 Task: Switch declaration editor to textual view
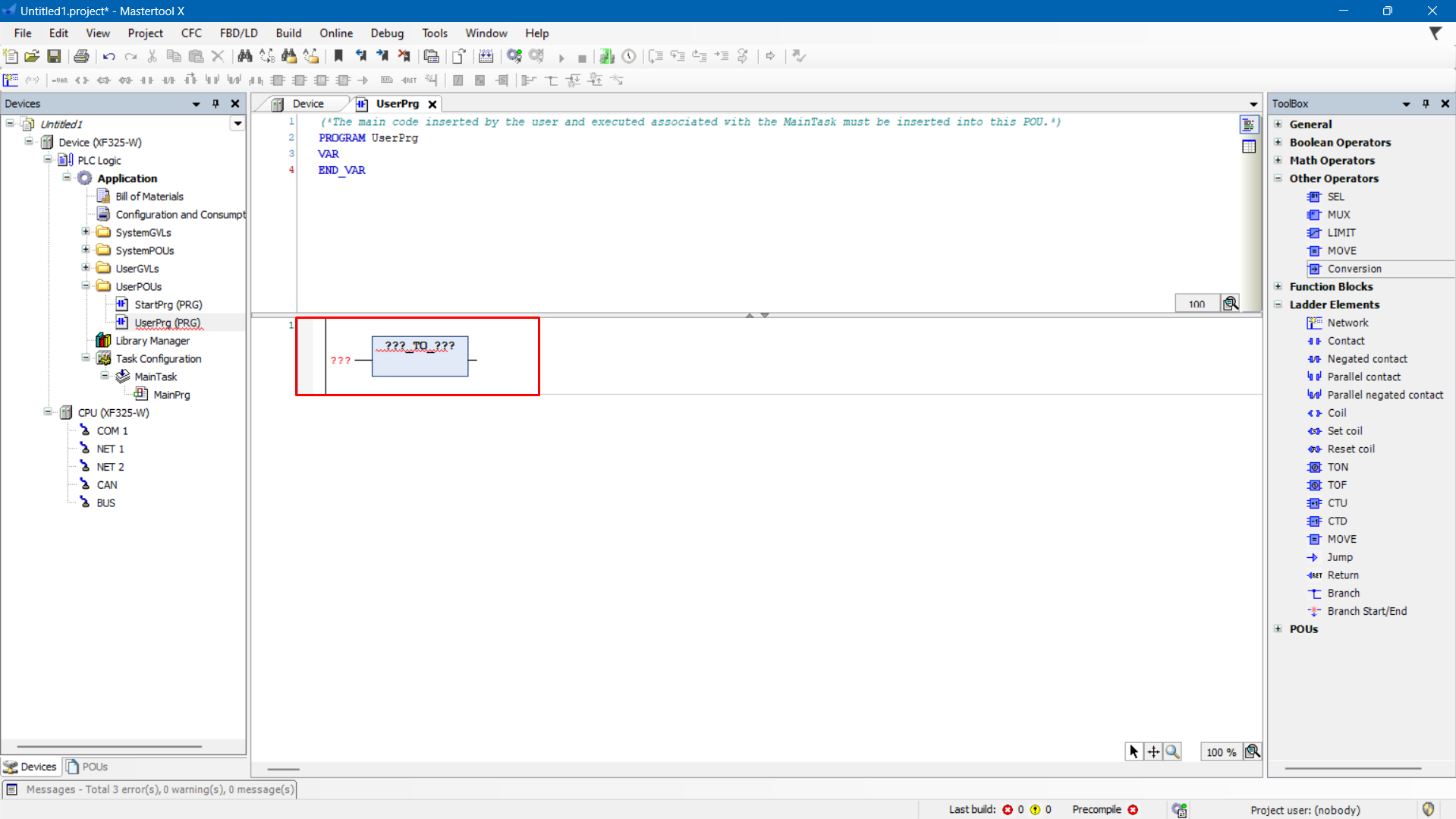(1249, 125)
